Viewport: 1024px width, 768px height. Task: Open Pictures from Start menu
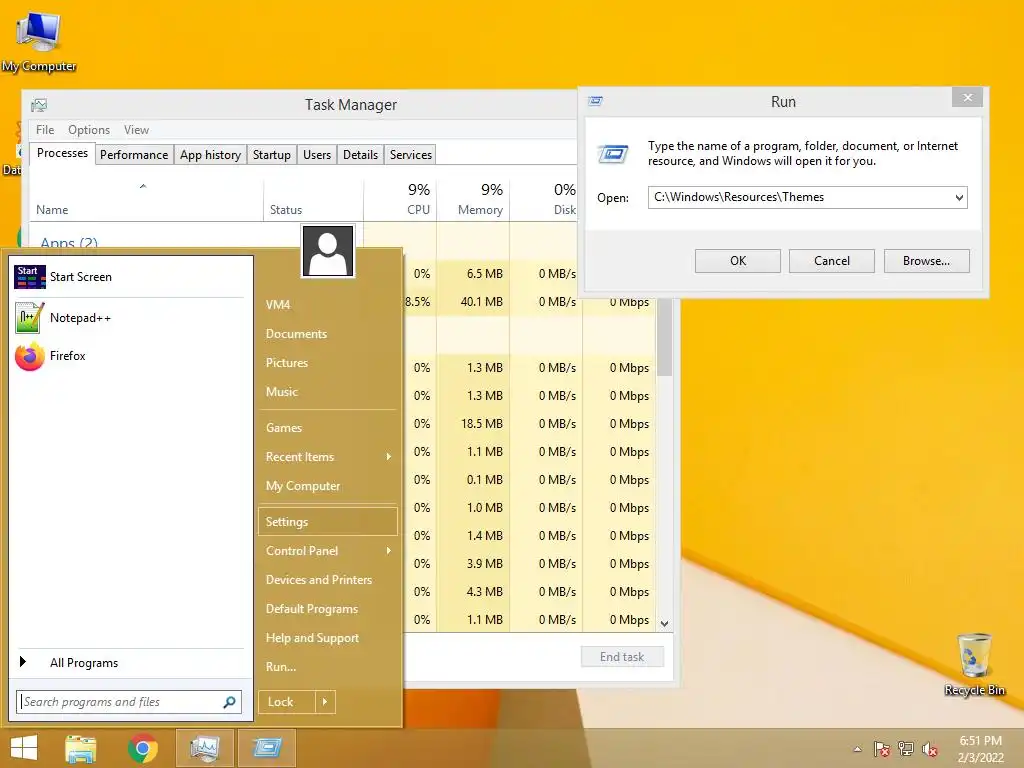(328, 362)
